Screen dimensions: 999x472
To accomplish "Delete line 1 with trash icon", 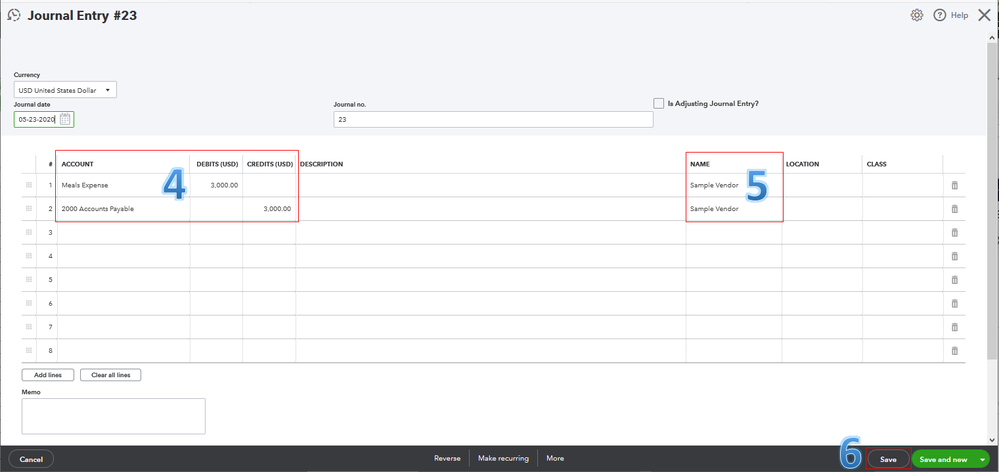I will click(954, 185).
